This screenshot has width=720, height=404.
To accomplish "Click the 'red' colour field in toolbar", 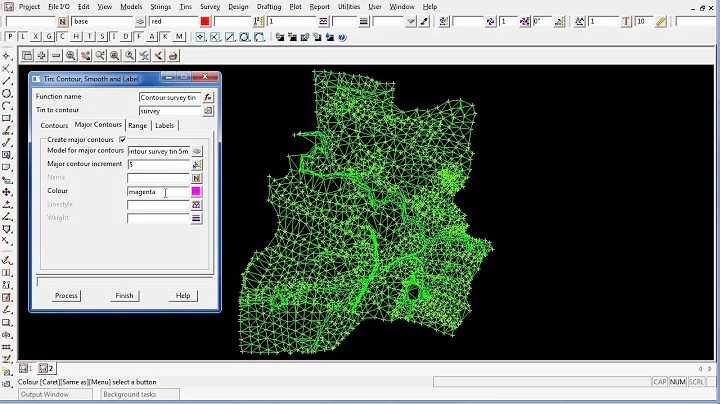I will pyautogui.click(x=173, y=22).
